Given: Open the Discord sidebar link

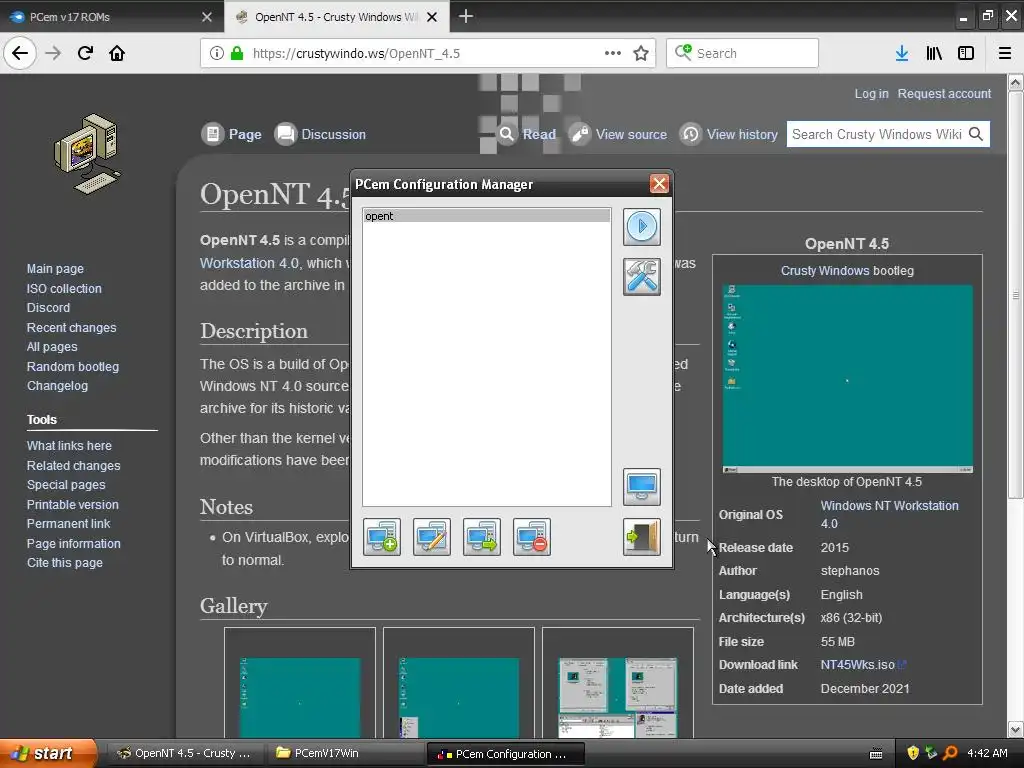Looking at the screenshot, I should (48, 308).
